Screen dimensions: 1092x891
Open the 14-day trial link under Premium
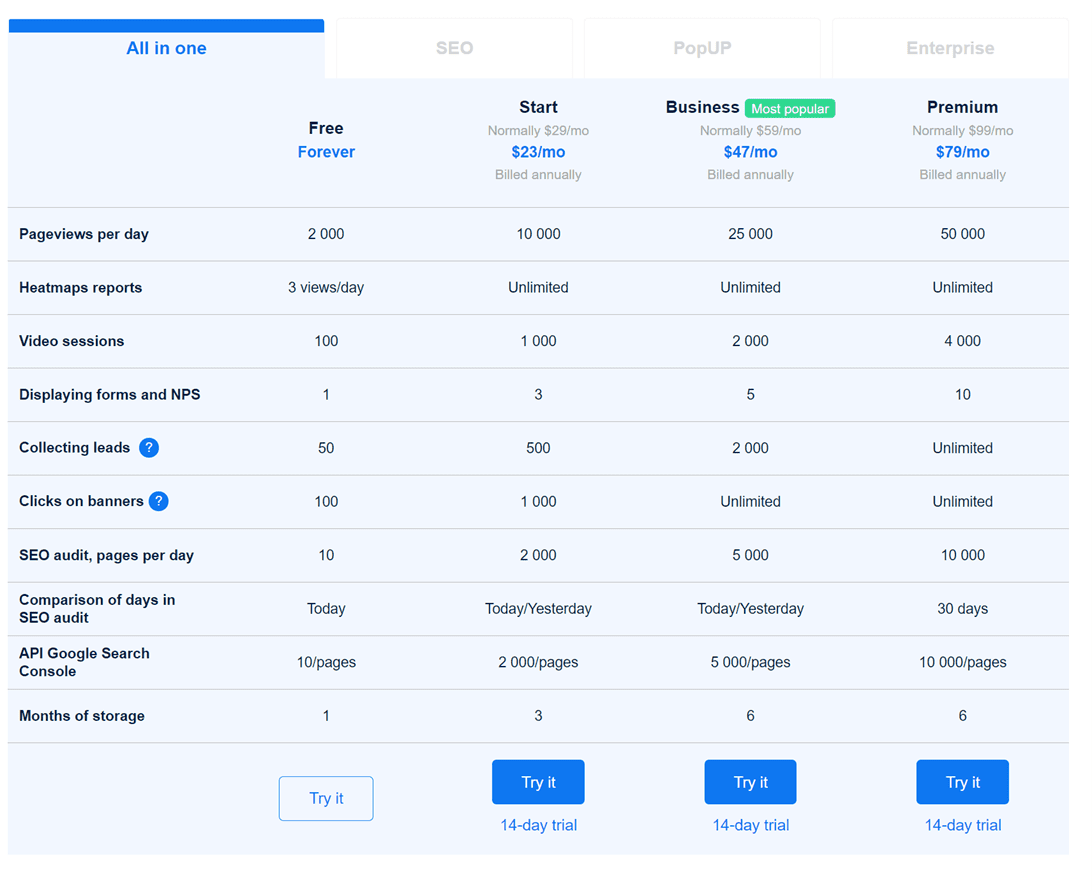[962, 825]
